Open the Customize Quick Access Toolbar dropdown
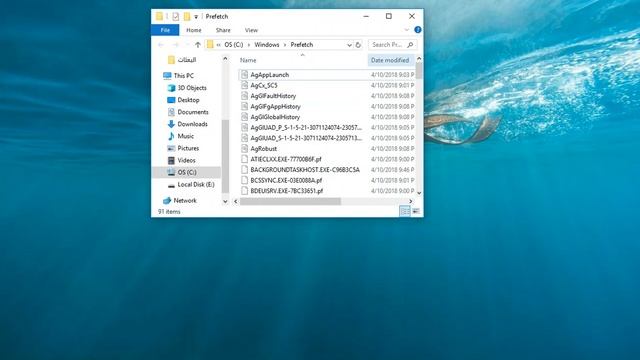 [196, 17]
